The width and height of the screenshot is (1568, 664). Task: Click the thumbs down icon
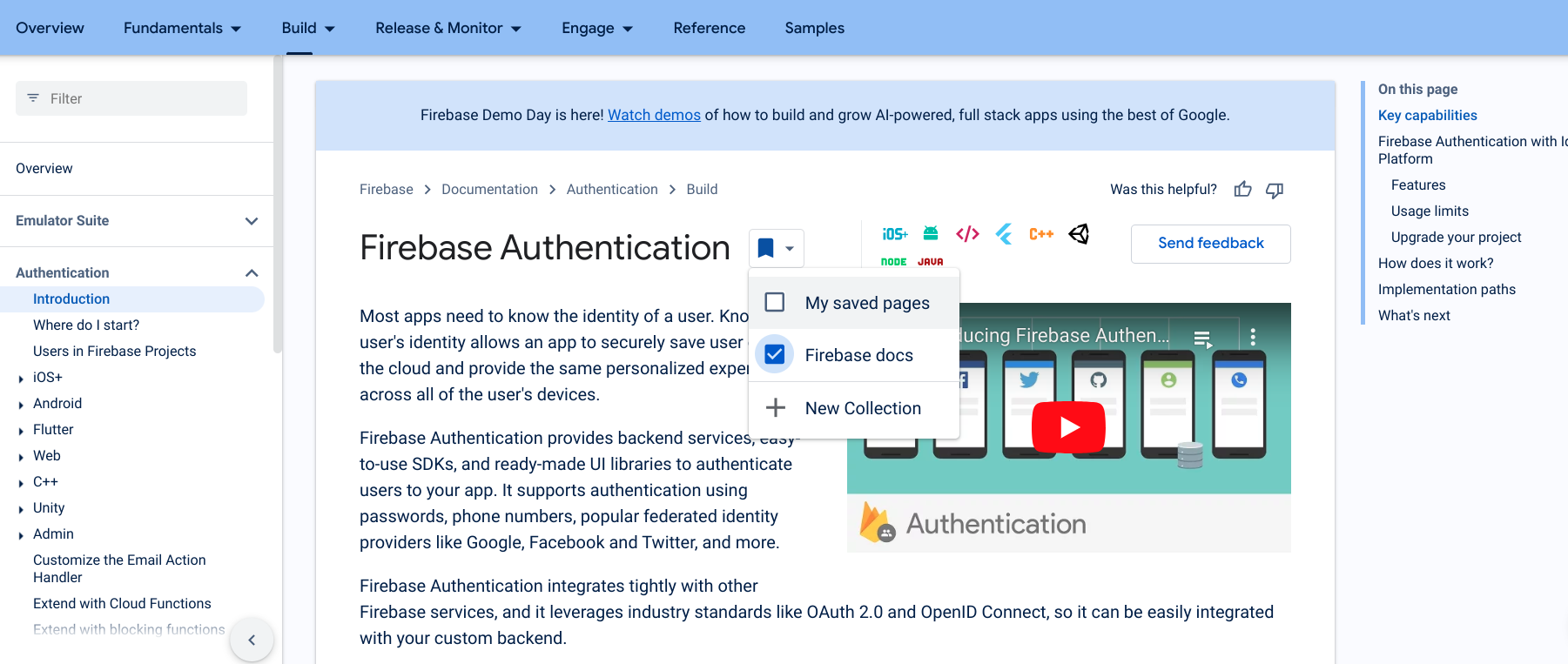pos(1275,190)
